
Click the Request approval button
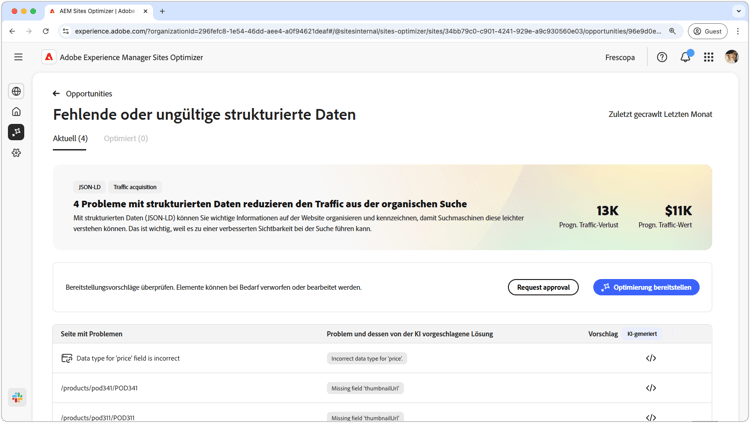[x=543, y=287]
